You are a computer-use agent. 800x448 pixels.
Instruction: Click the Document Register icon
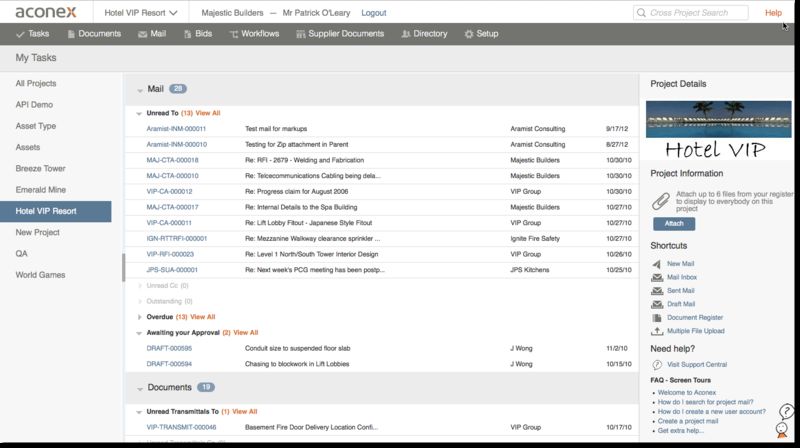657,318
